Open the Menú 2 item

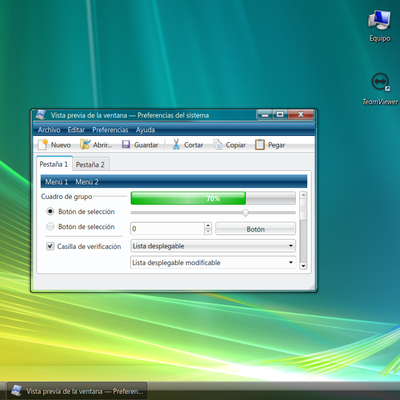87,182
